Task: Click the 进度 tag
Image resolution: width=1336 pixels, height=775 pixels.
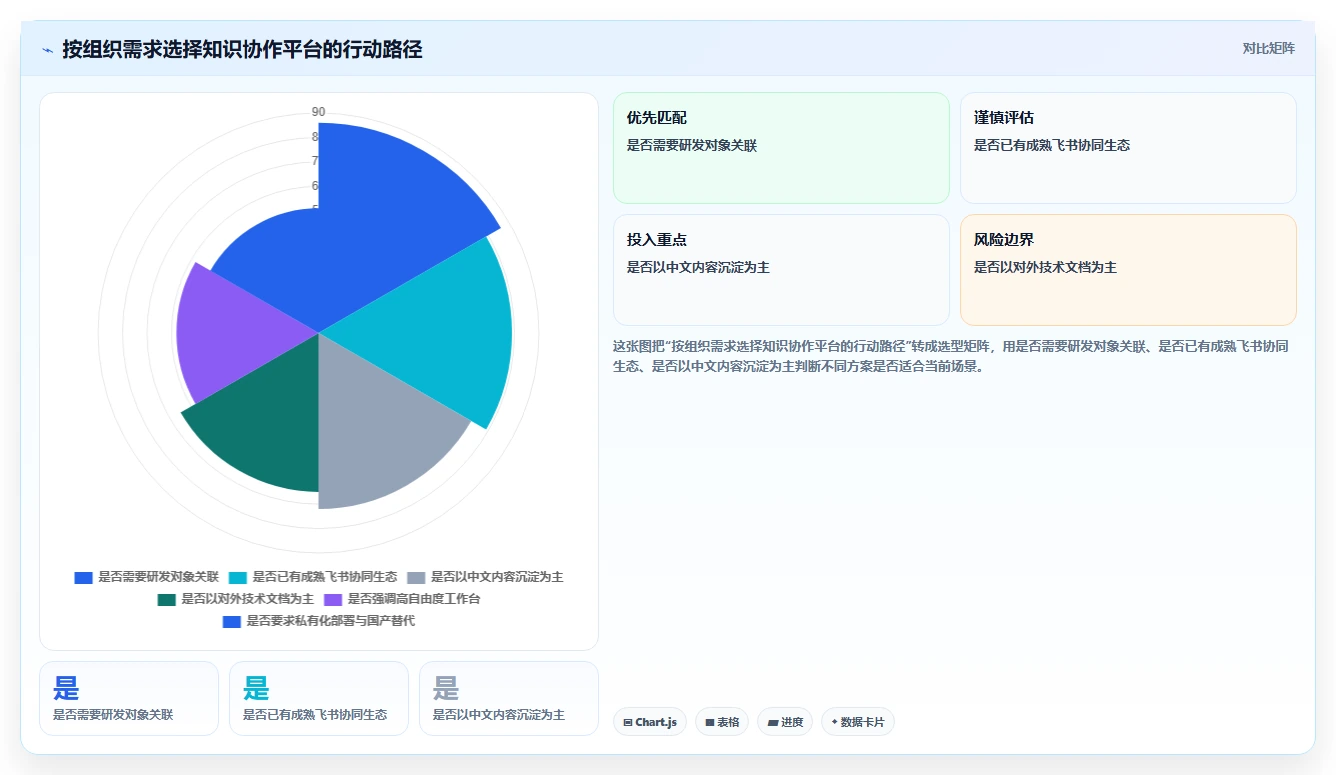Action: click(x=785, y=722)
